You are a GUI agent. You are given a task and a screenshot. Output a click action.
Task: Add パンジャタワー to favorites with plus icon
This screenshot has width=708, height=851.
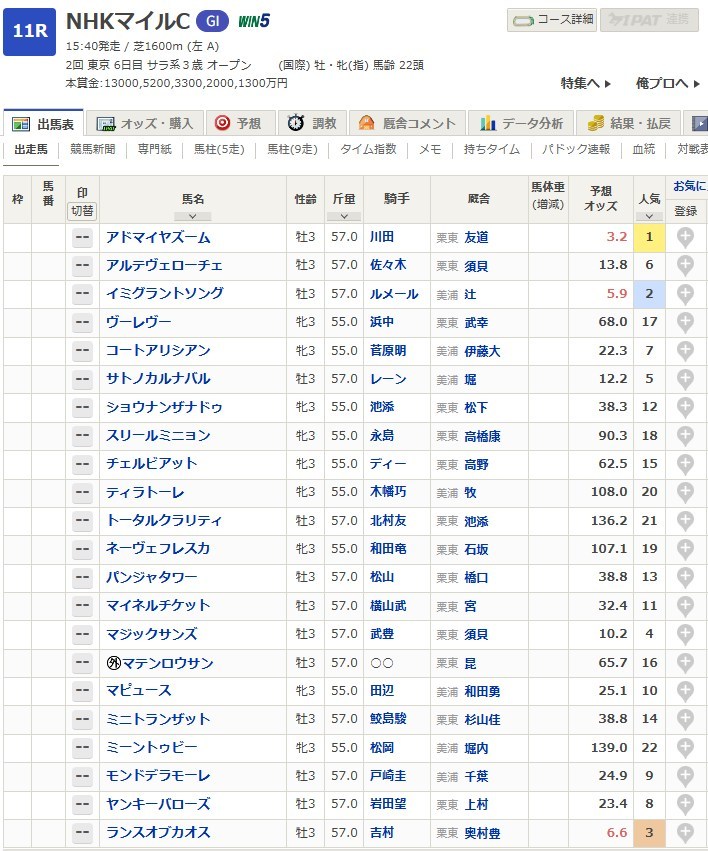point(685,577)
